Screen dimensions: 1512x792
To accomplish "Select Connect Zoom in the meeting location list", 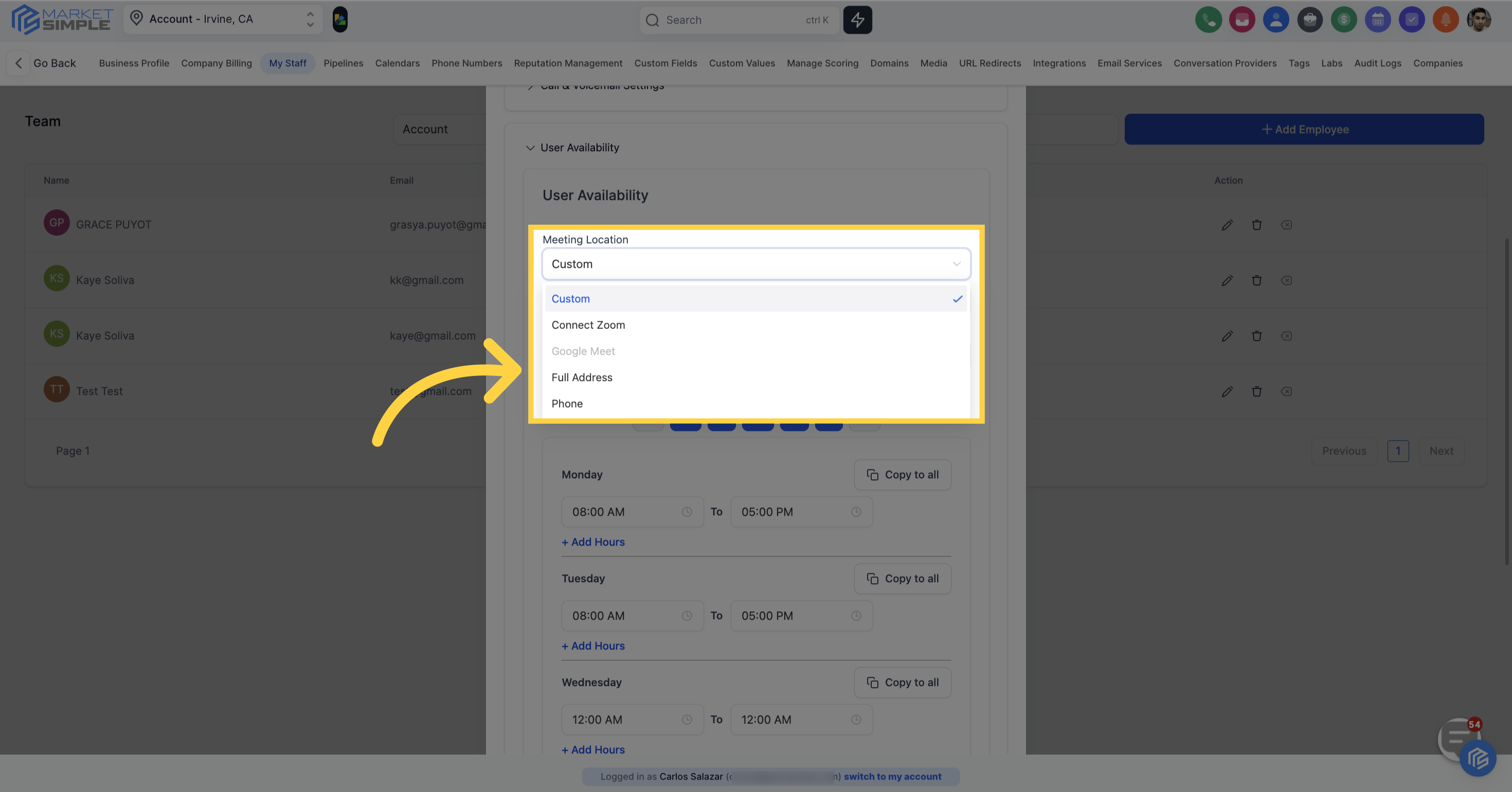I will (588, 325).
